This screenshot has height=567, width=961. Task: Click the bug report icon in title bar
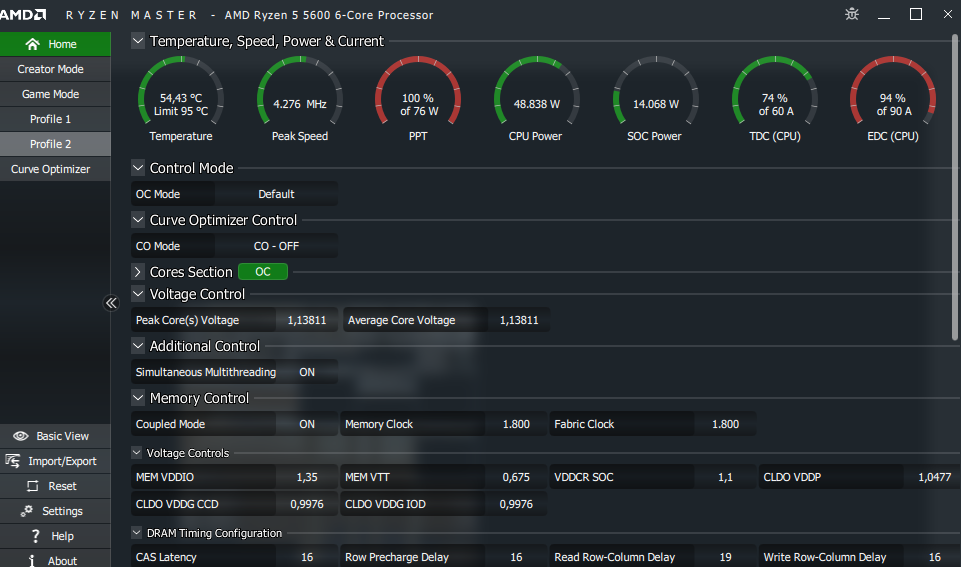coord(851,14)
